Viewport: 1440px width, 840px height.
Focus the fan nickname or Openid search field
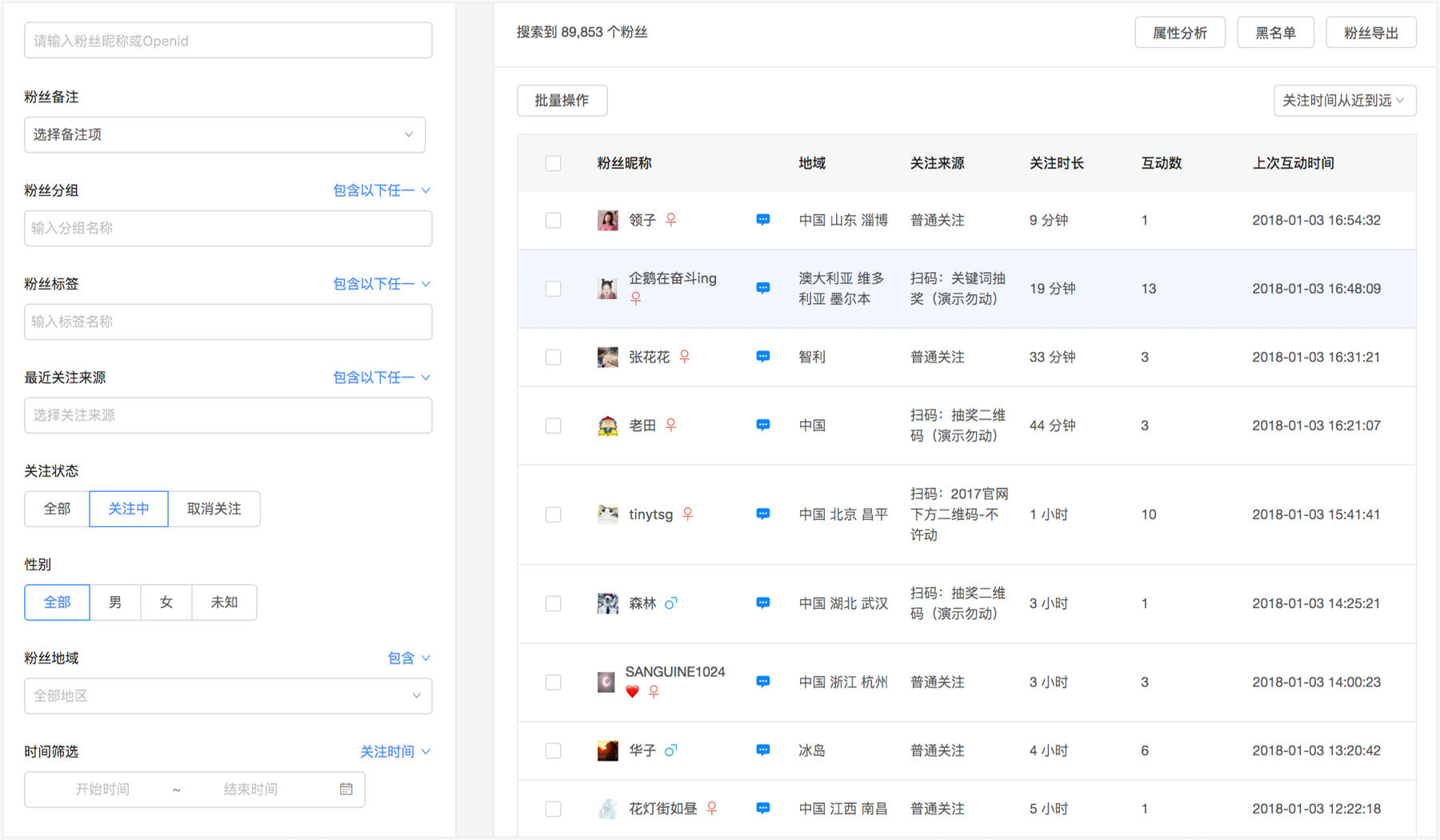point(228,41)
